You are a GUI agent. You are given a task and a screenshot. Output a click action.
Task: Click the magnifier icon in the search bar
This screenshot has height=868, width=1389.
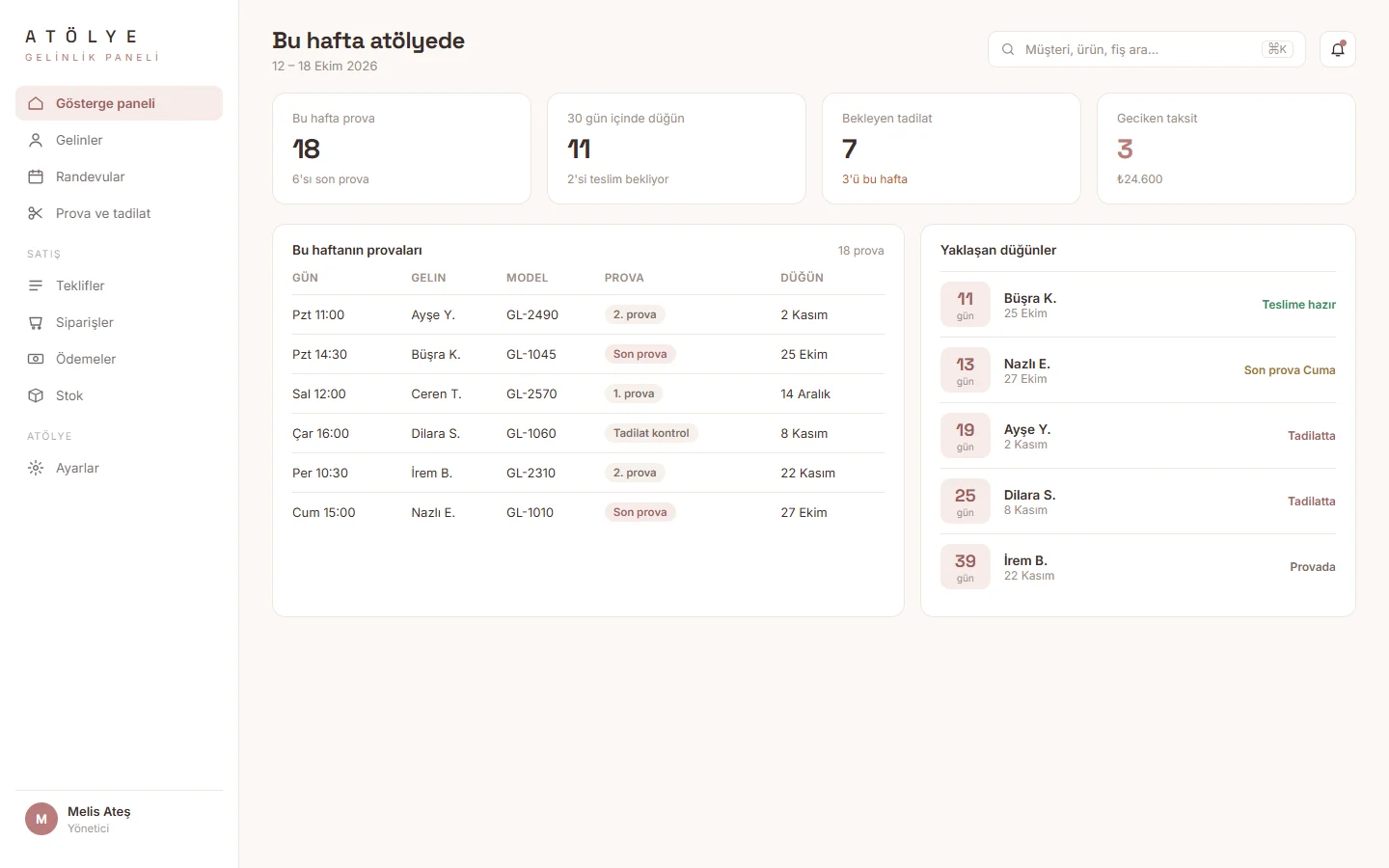pyautogui.click(x=1008, y=49)
